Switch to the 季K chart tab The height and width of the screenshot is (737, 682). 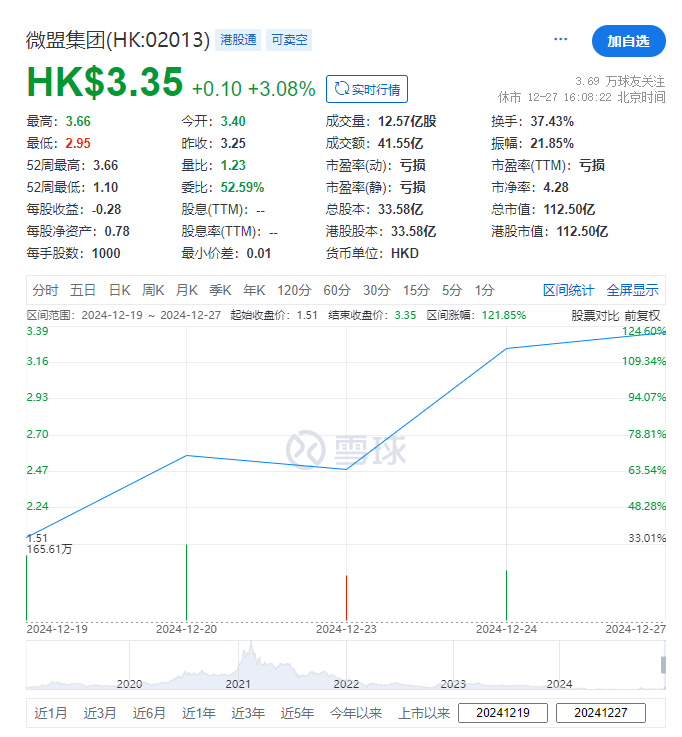220,290
